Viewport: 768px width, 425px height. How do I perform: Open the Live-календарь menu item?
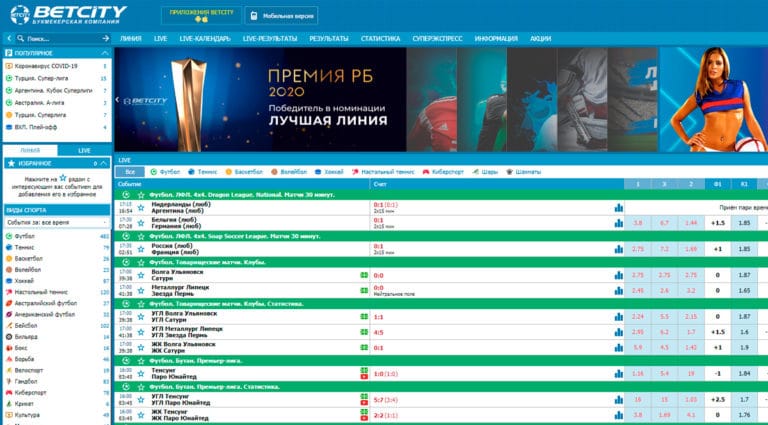pyautogui.click(x=205, y=38)
